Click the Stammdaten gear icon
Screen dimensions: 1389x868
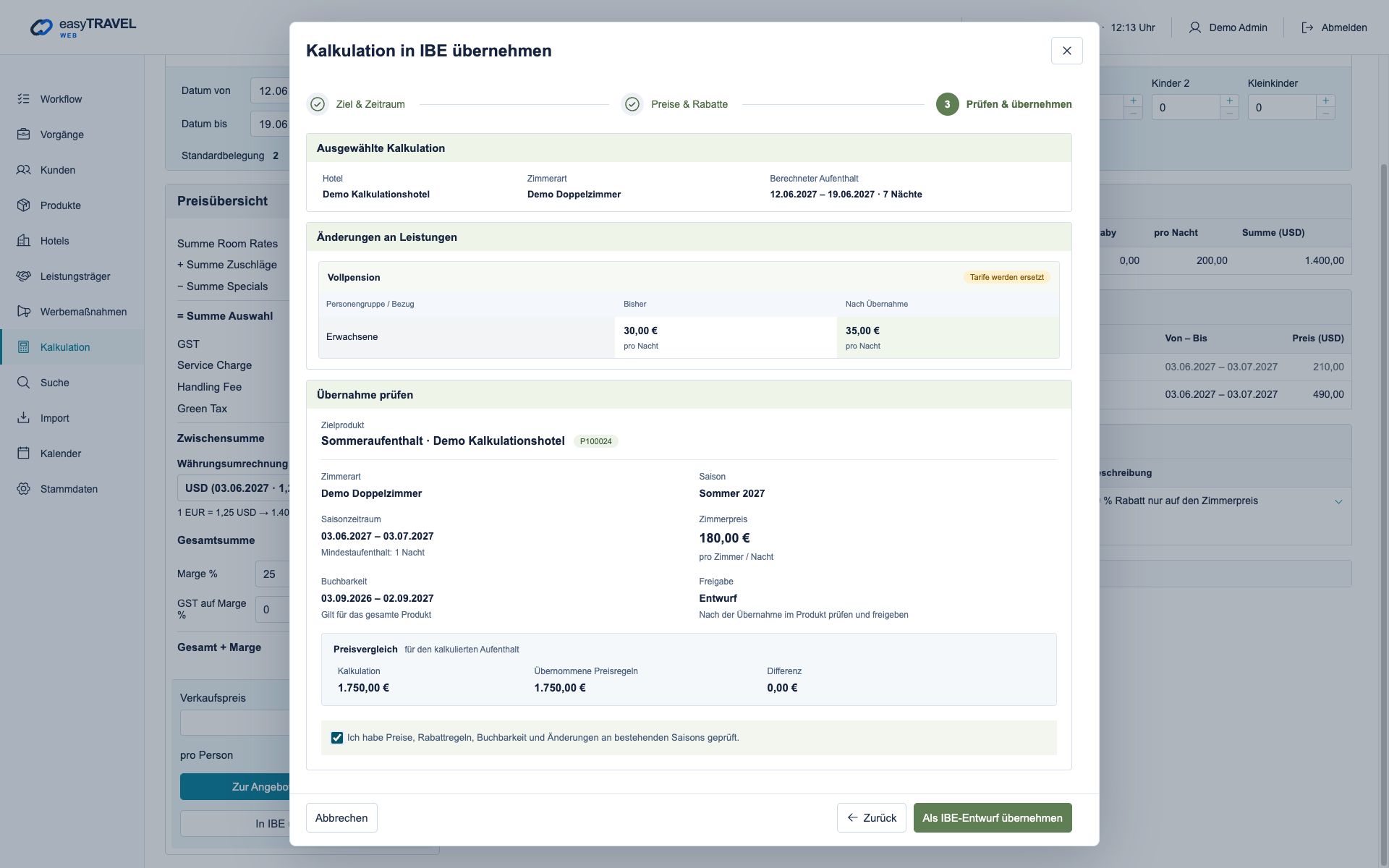pos(24,489)
